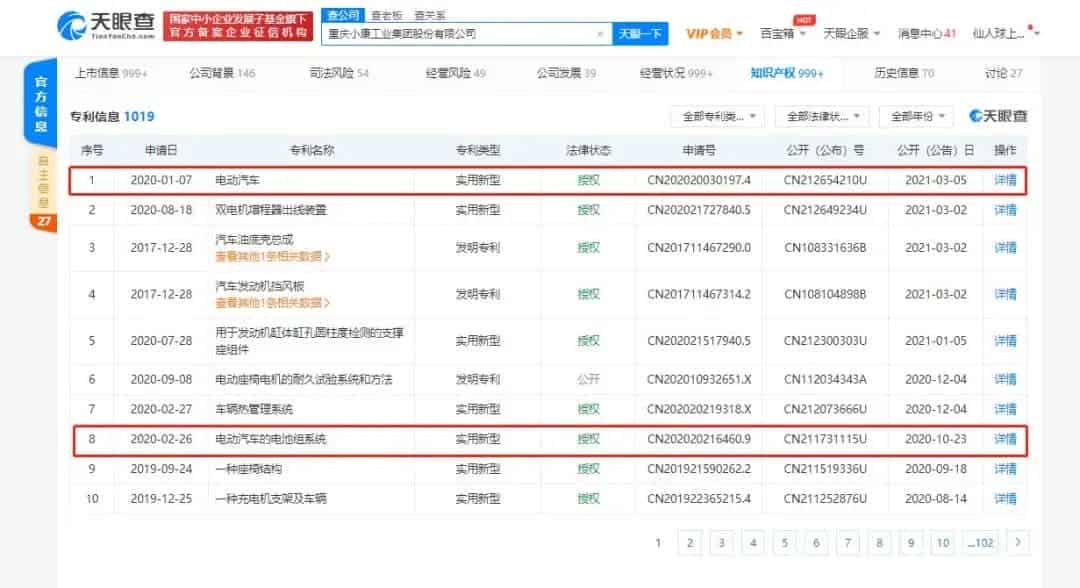The width and height of the screenshot is (1080, 588).
Task: Go to page 5 of patents
Action: point(785,543)
